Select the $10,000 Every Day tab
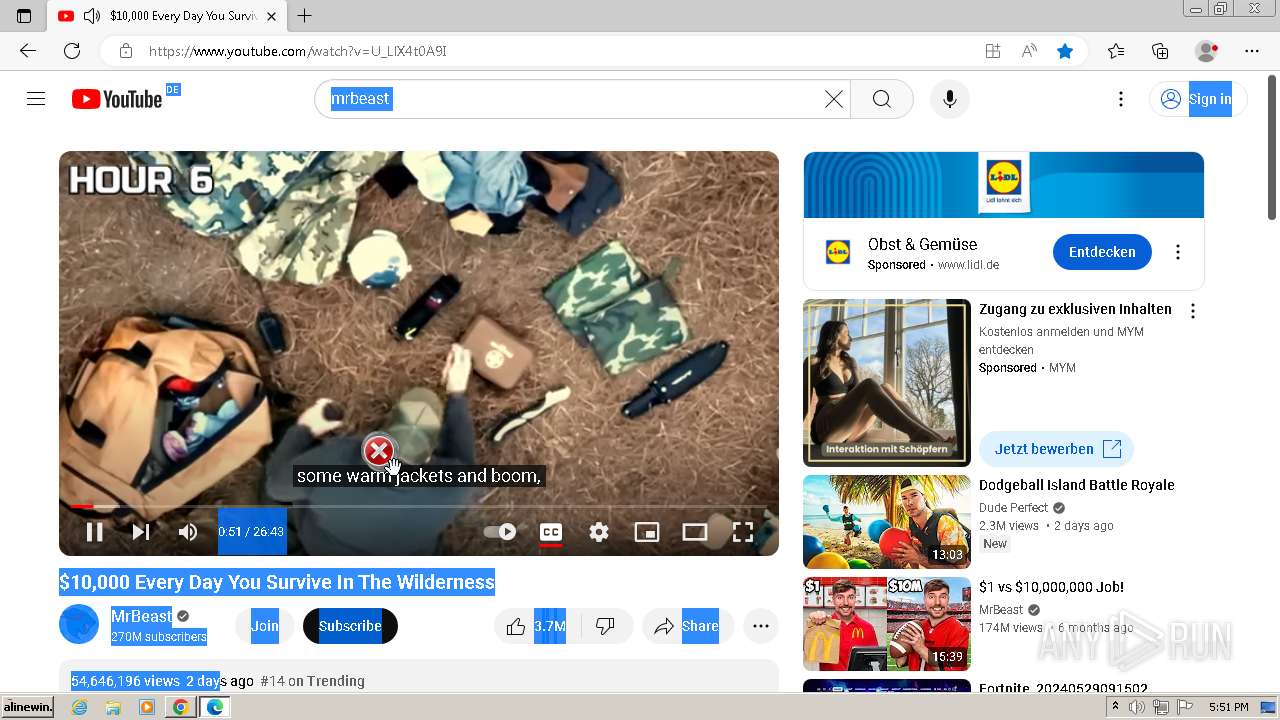 167,16
